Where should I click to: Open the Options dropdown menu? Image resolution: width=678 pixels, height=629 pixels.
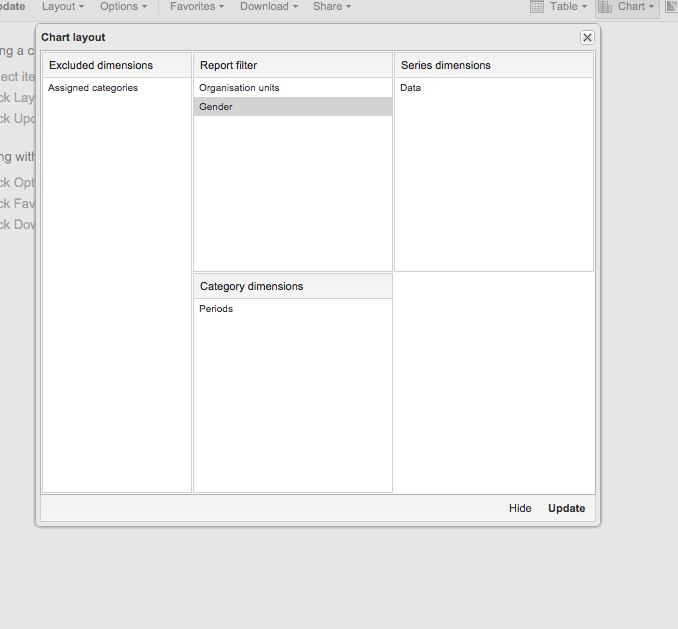(x=123, y=7)
